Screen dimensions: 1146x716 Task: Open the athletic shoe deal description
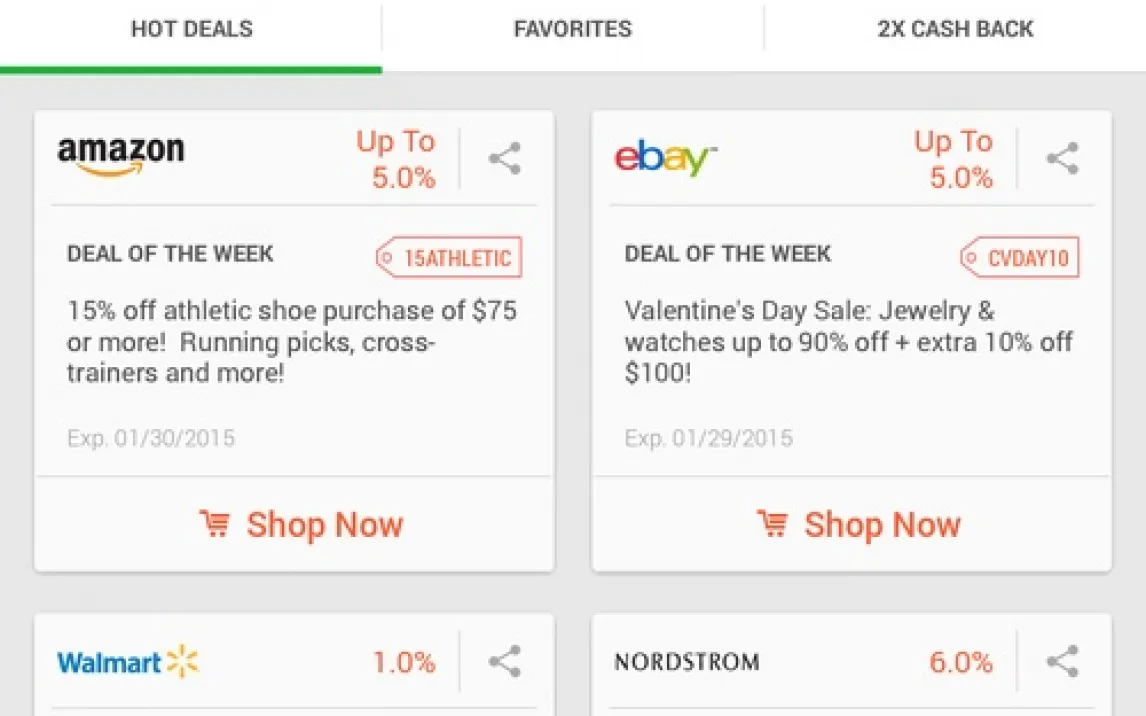pyautogui.click(x=291, y=343)
